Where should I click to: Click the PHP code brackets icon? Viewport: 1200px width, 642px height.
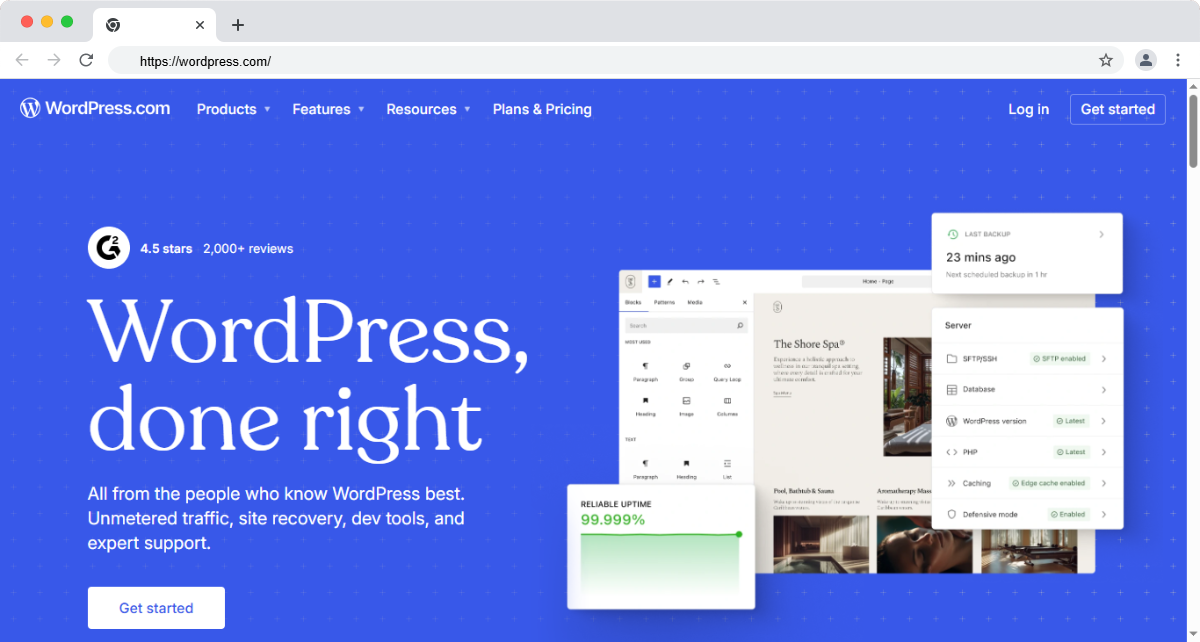point(952,452)
